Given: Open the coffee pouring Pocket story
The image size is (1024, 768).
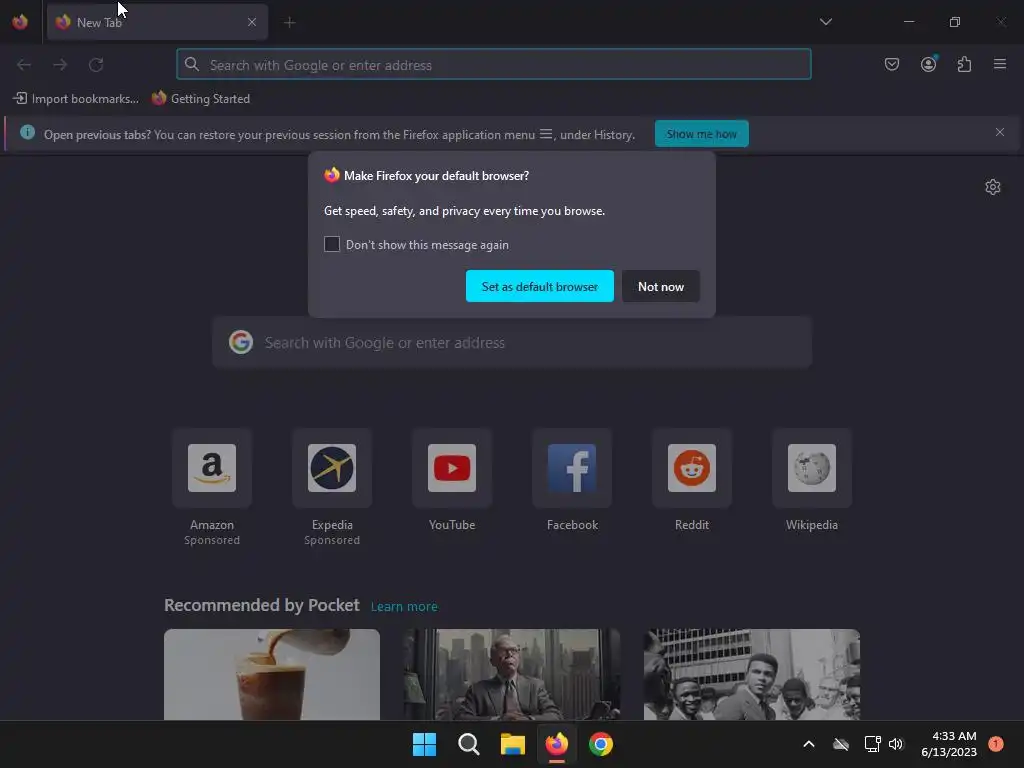Looking at the screenshot, I should (272, 674).
